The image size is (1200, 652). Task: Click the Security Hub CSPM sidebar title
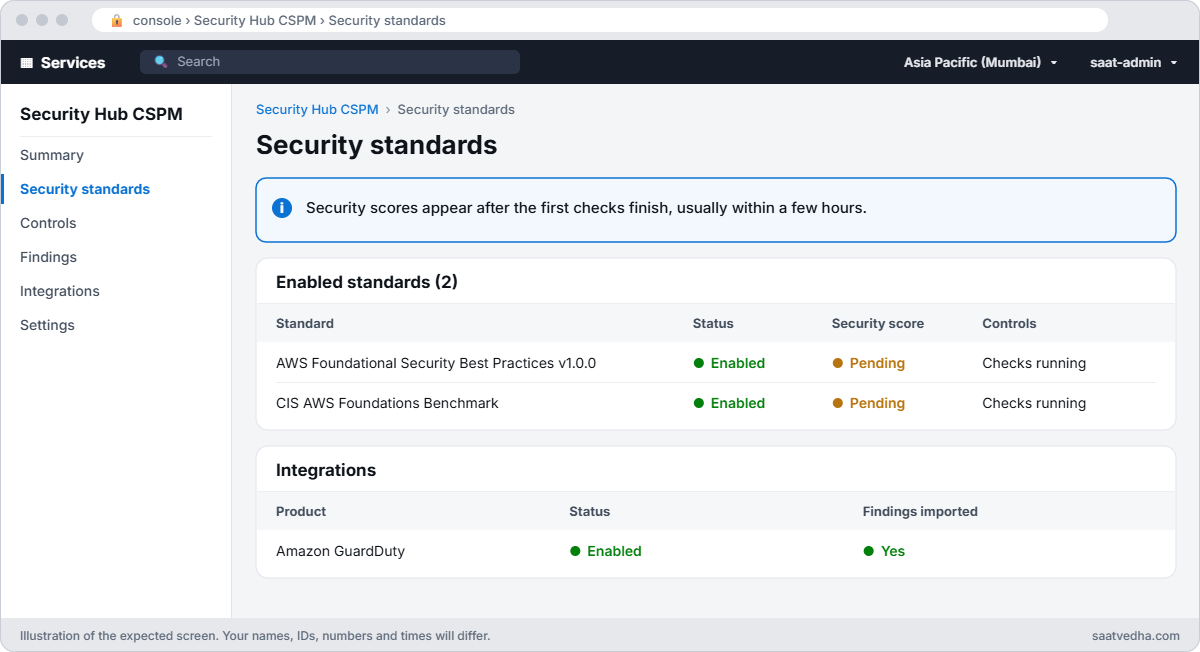101,114
